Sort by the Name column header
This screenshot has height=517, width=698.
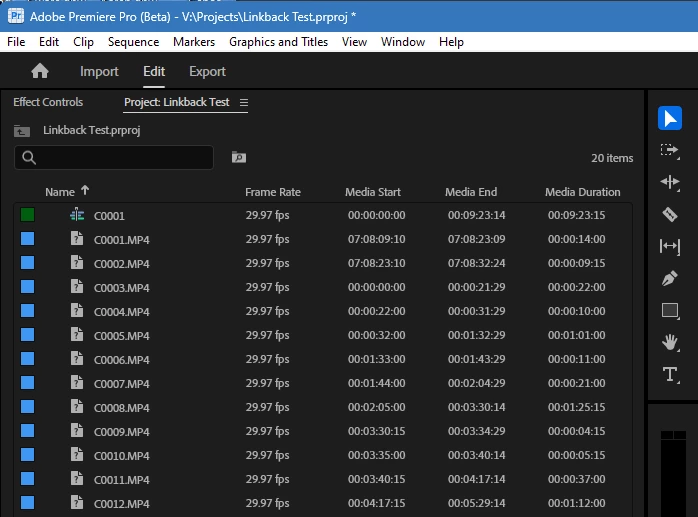60,192
